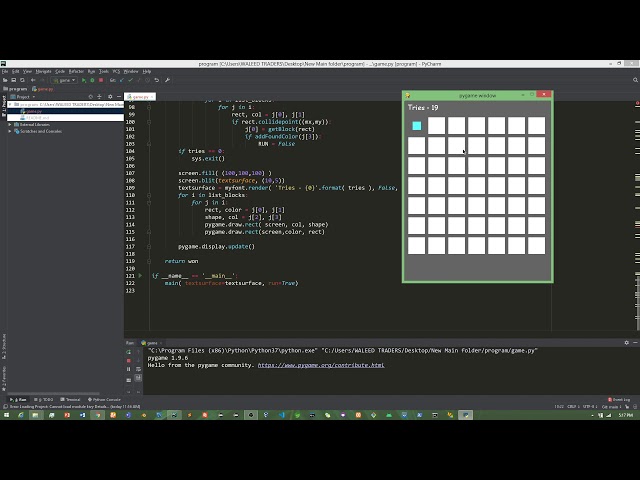Open Project panel gear options
This screenshot has height=480, width=640.
click(x=110, y=97)
